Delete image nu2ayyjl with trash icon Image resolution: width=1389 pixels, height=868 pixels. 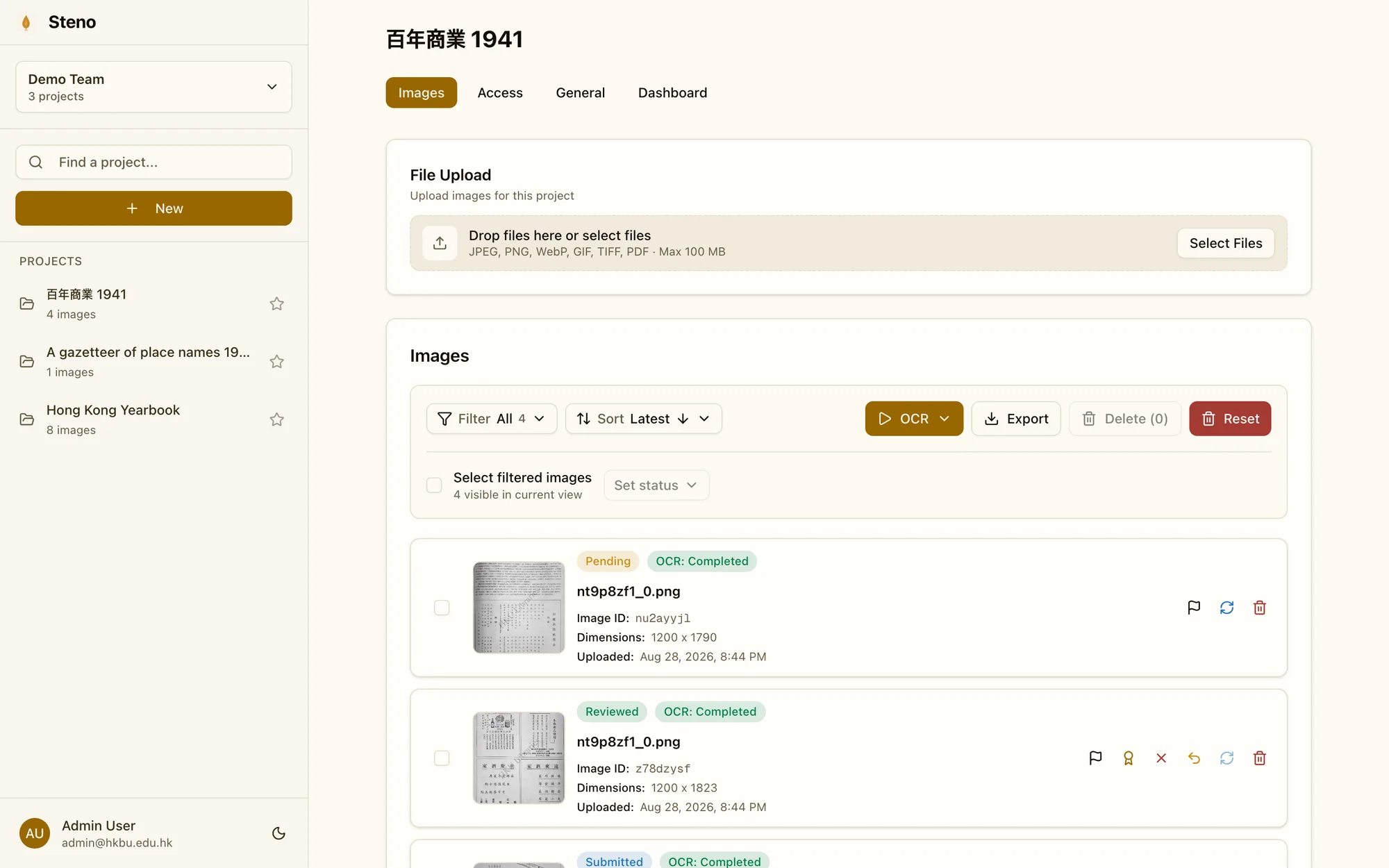[1260, 608]
